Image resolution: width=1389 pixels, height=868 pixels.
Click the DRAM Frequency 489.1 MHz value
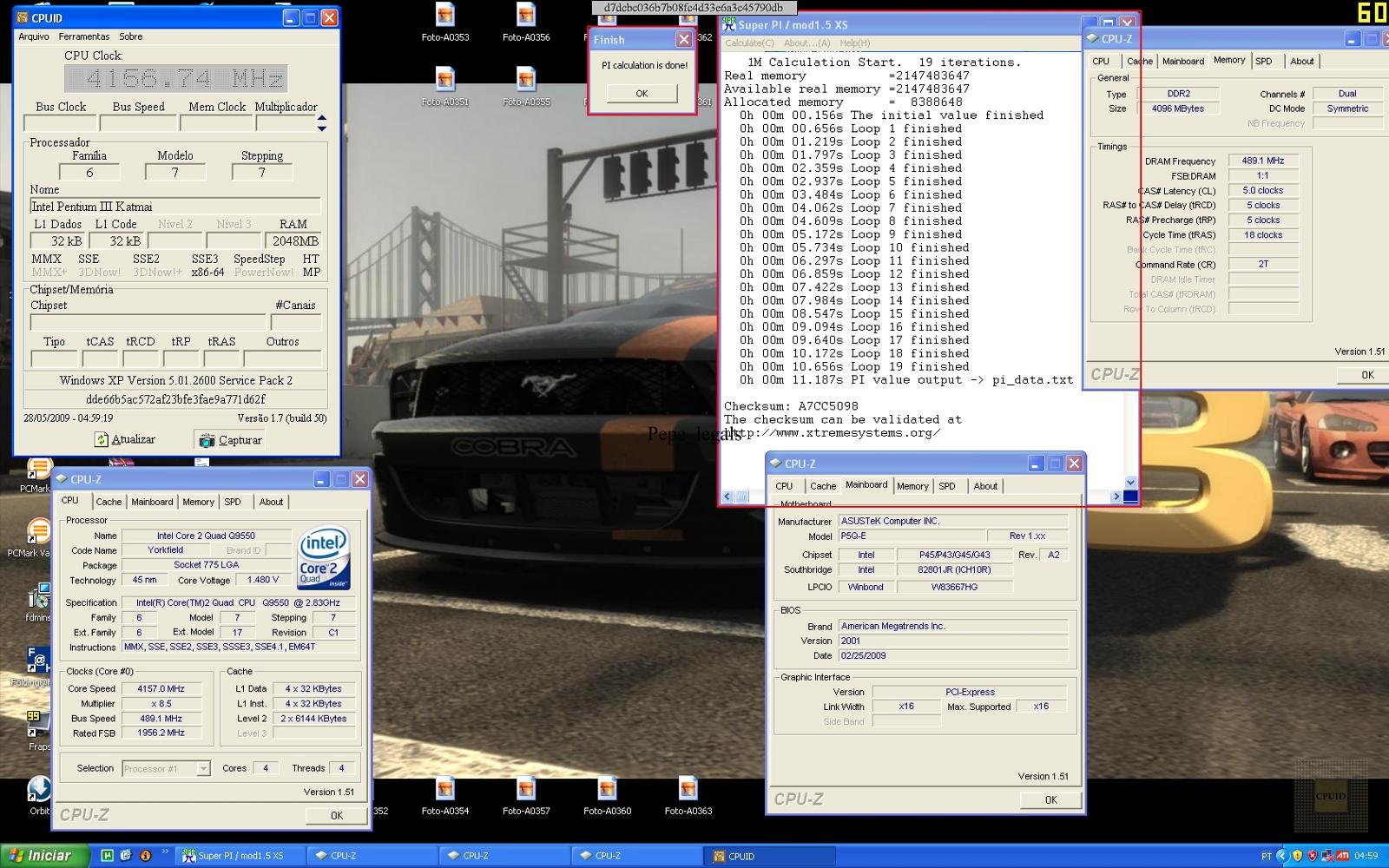(1263, 161)
